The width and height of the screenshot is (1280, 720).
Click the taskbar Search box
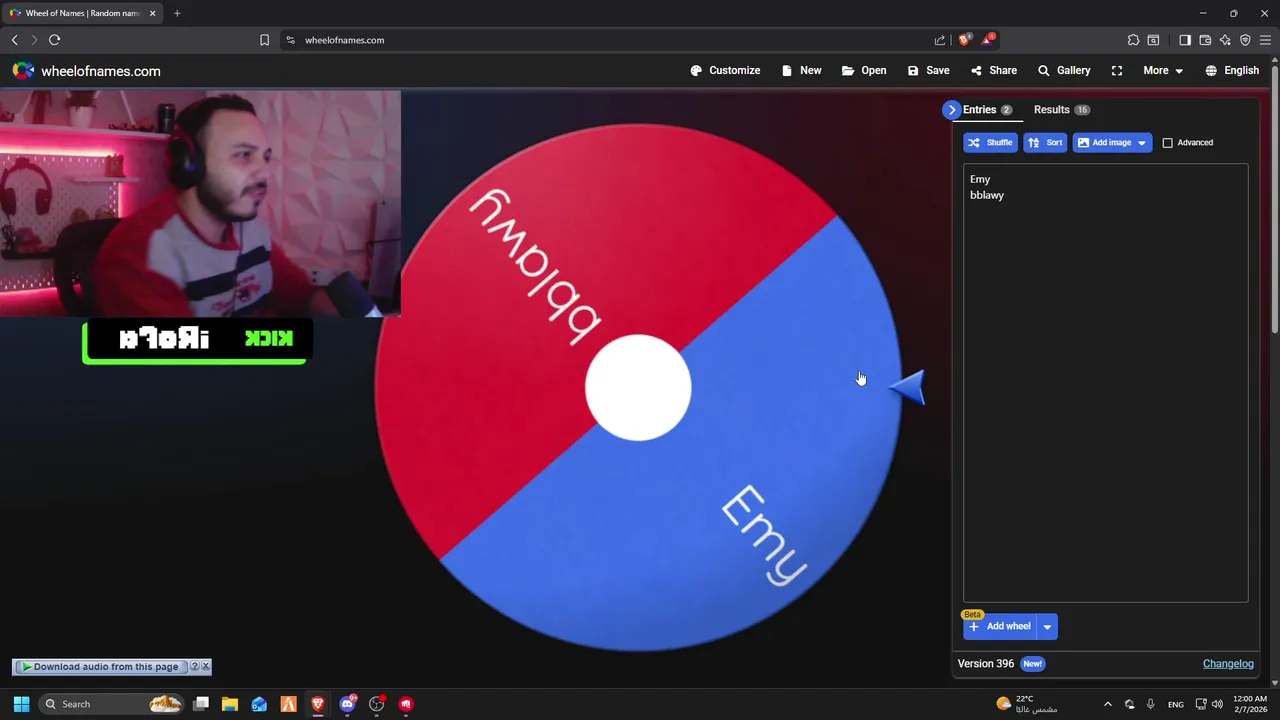111,704
